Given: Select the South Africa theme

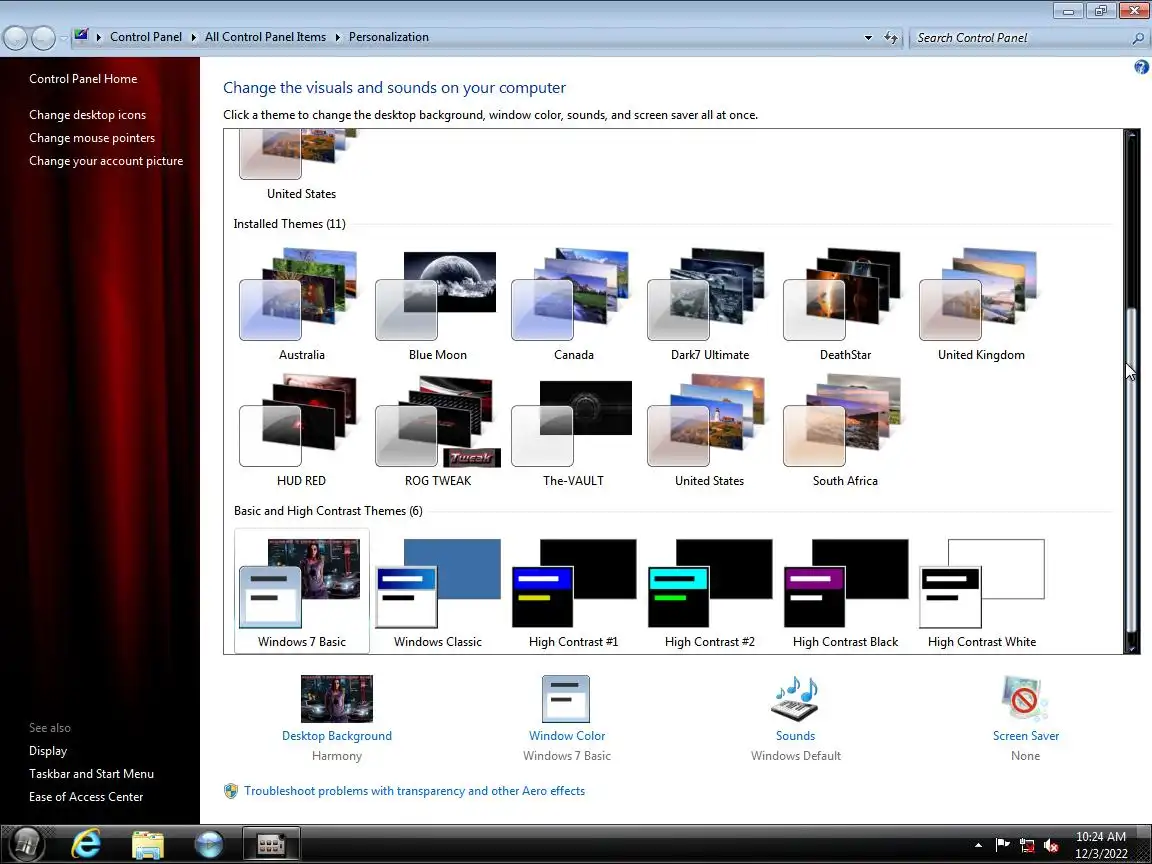Looking at the screenshot, I should point(845,431).
